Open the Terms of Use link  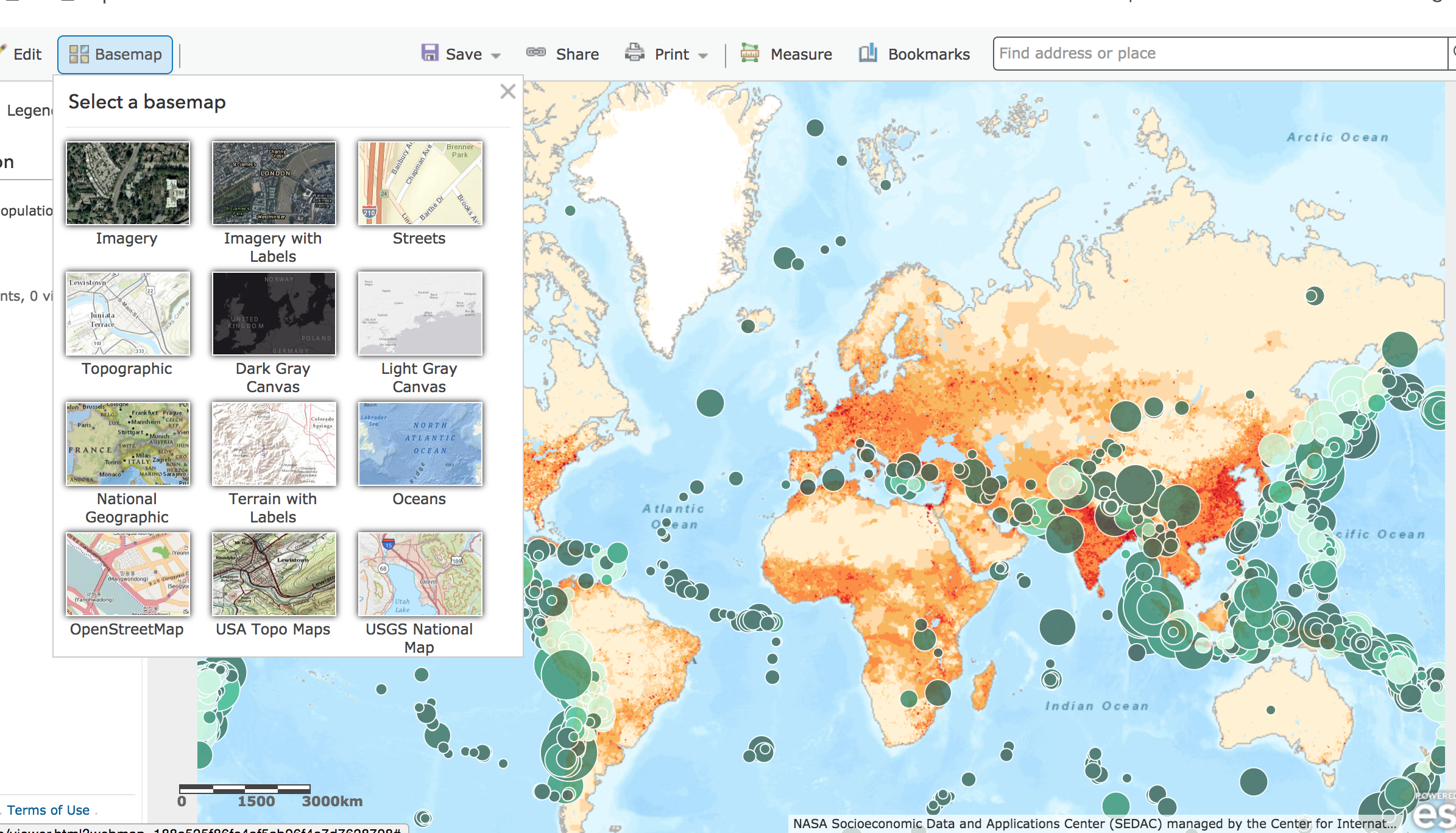[x=48, y=810]
